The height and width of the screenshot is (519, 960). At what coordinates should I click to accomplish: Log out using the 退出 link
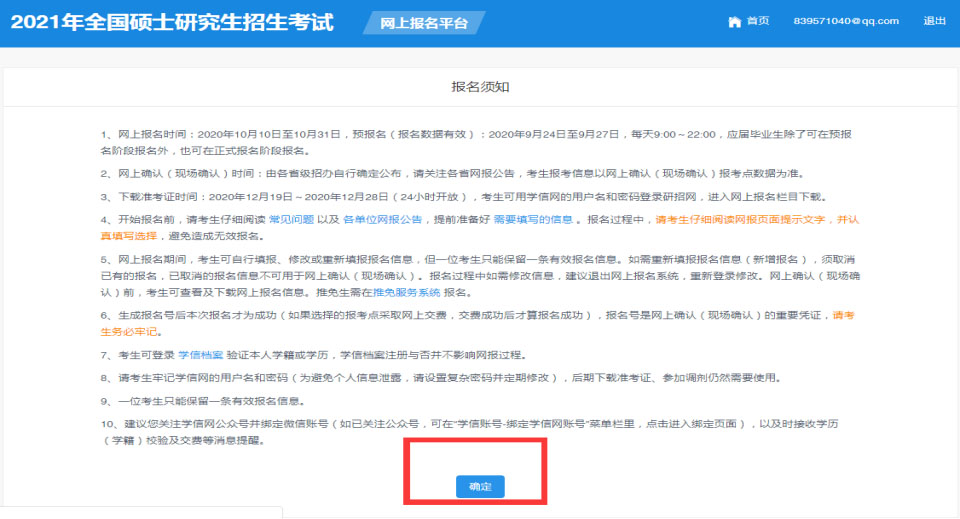tap(934, 21)
